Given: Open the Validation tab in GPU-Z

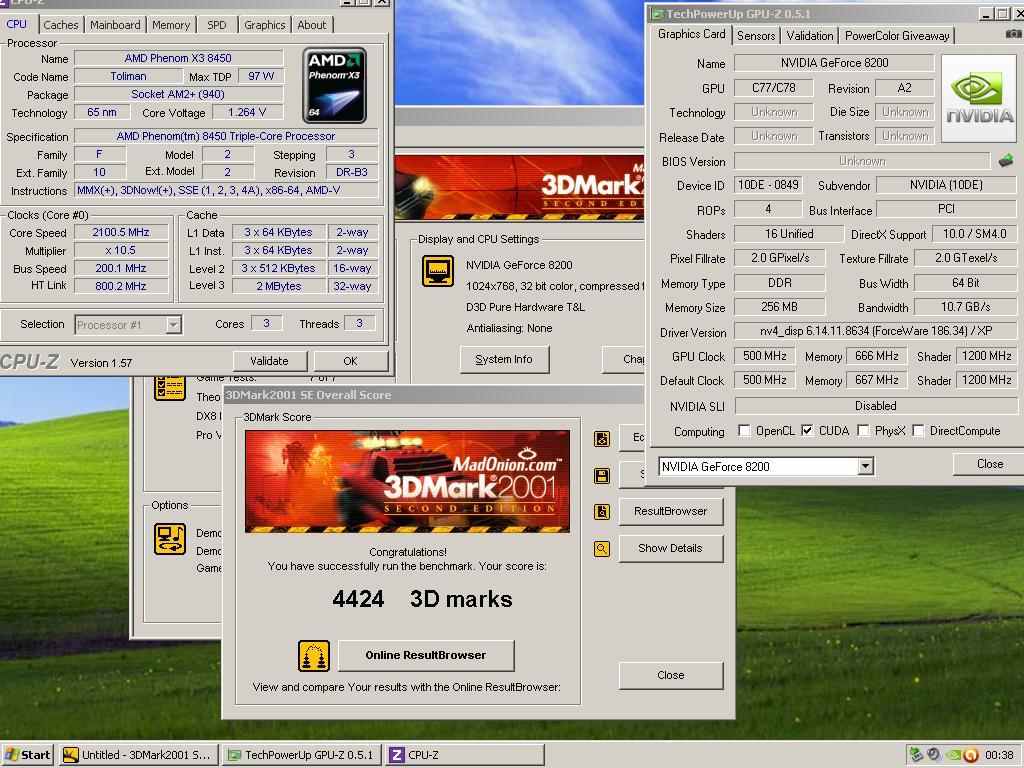Looking at the screenshot, I should point(809,35).
